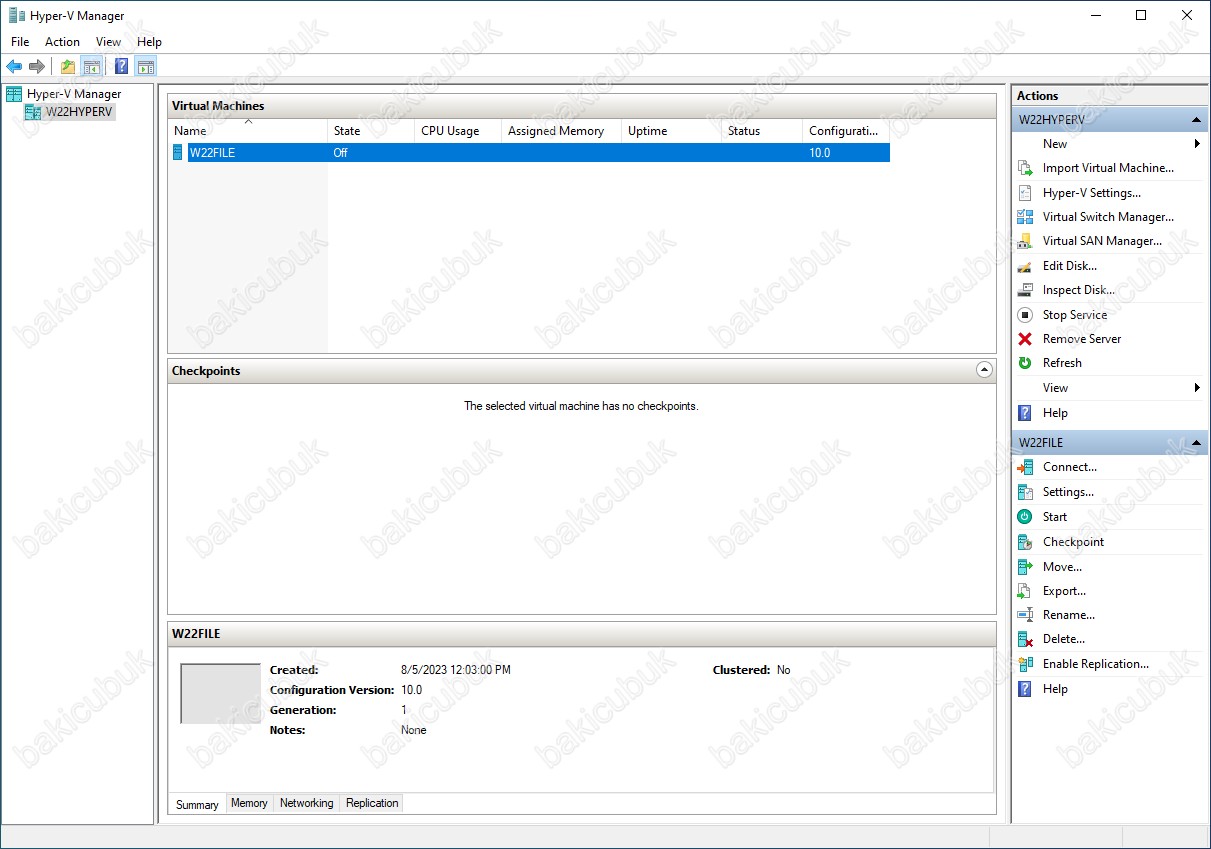The height and width of the screenshot is (849, 1211).
Task: Rename the W22FILE virtual machine
Action: click(1068, 615)
